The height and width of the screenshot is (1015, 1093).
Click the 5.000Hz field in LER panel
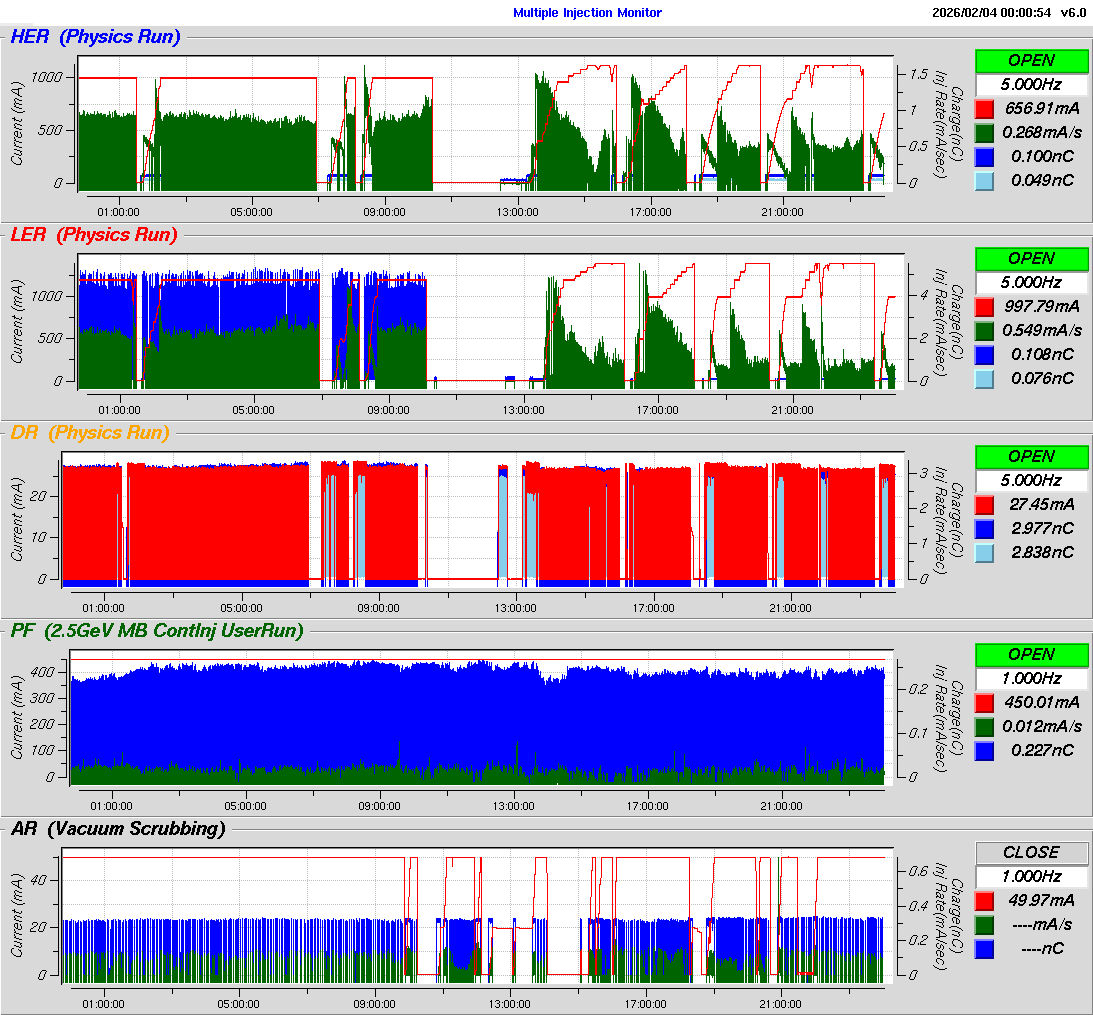(x=1031, y=282)
